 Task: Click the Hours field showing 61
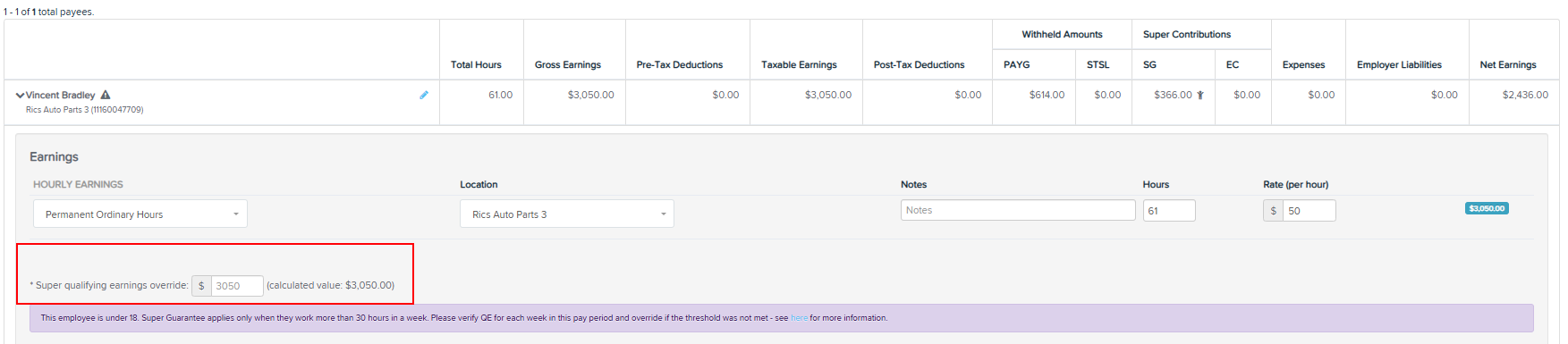(1169, 211)
